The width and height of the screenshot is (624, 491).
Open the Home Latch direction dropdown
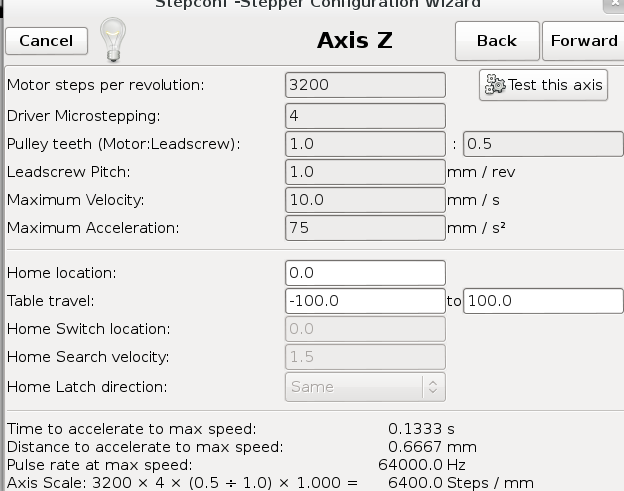365,386
